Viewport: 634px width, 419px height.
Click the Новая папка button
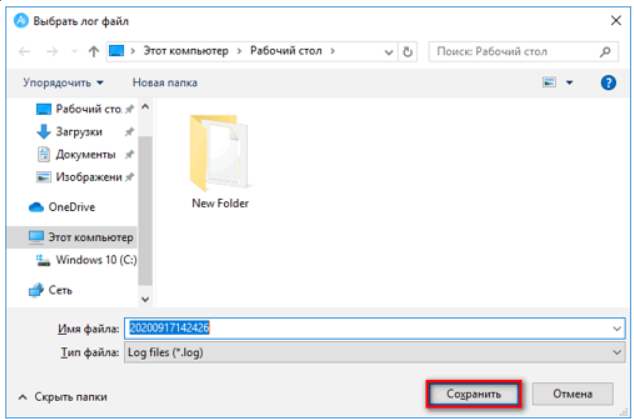[x=165, y=82]
